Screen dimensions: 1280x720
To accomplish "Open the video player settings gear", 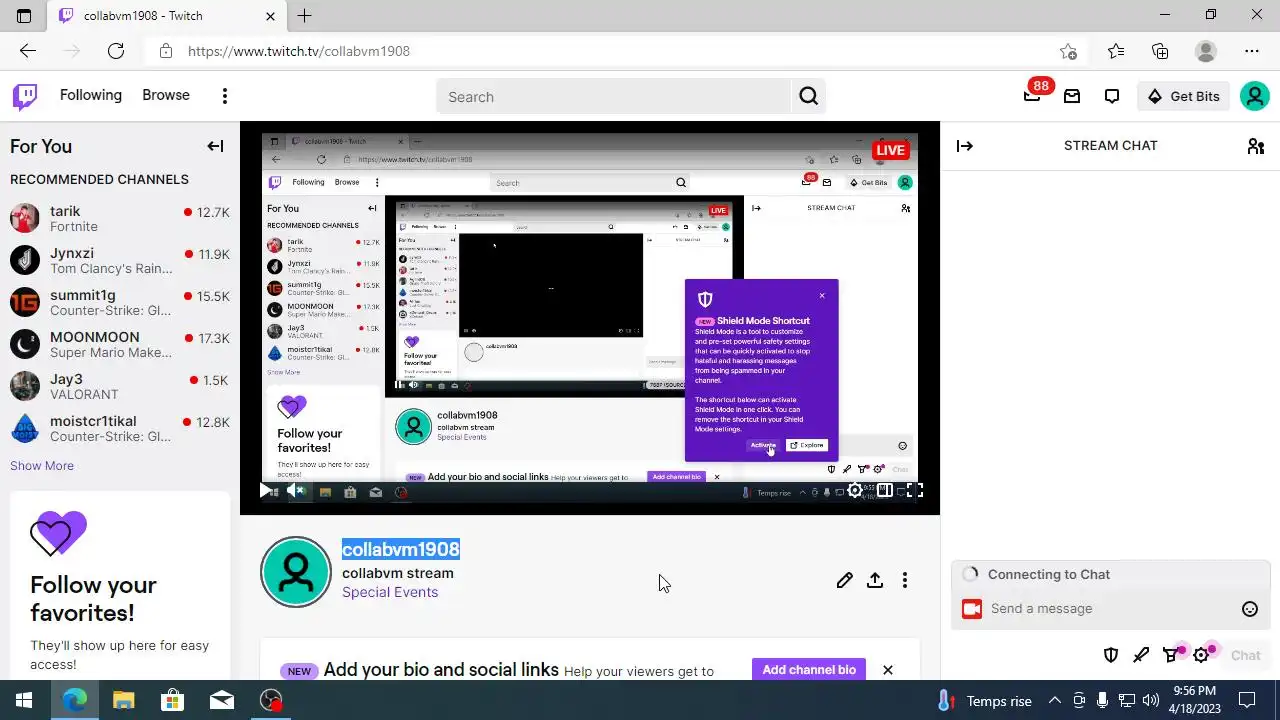I will click(x=855, y=490).
